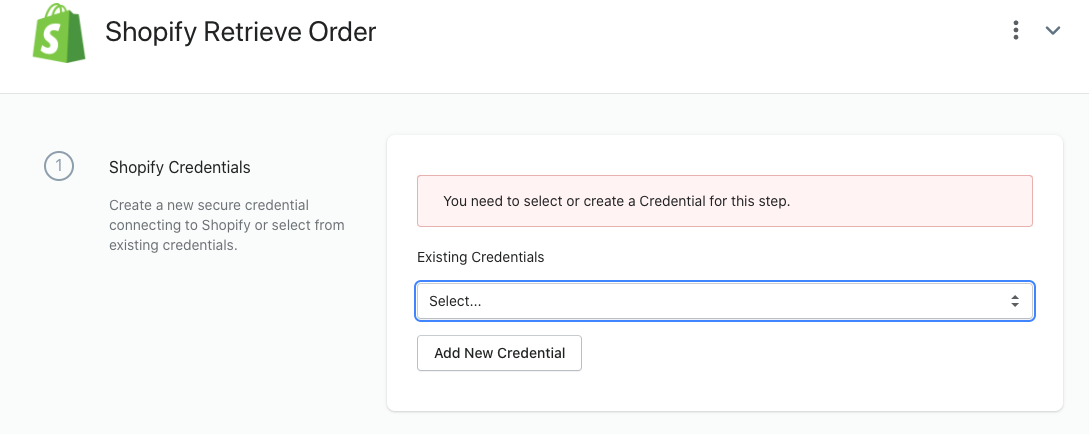The image size is (1089, 434).
Task: Click the "Select..." placeholder text
Action: pos(455,301)
